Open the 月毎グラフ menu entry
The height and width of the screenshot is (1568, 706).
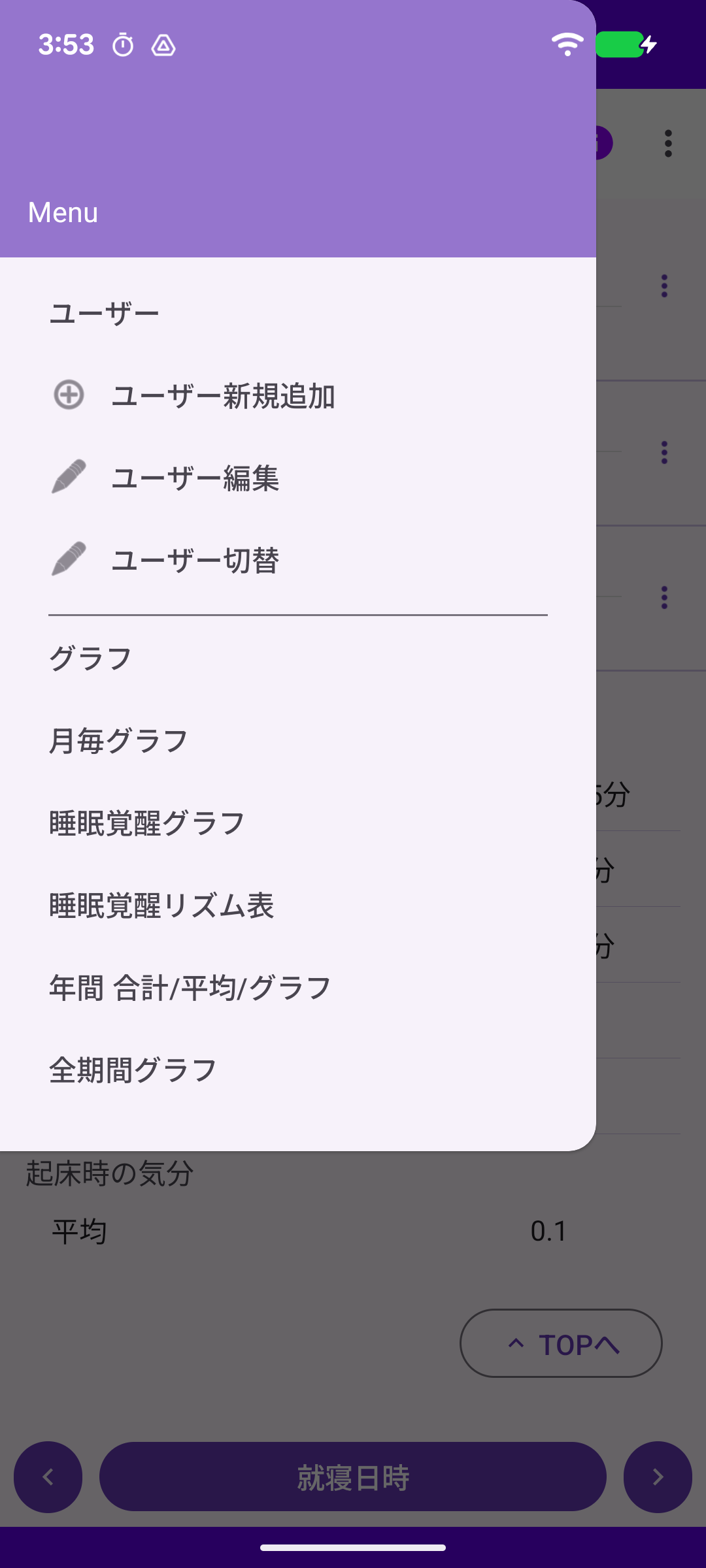(x=118, y=741)
